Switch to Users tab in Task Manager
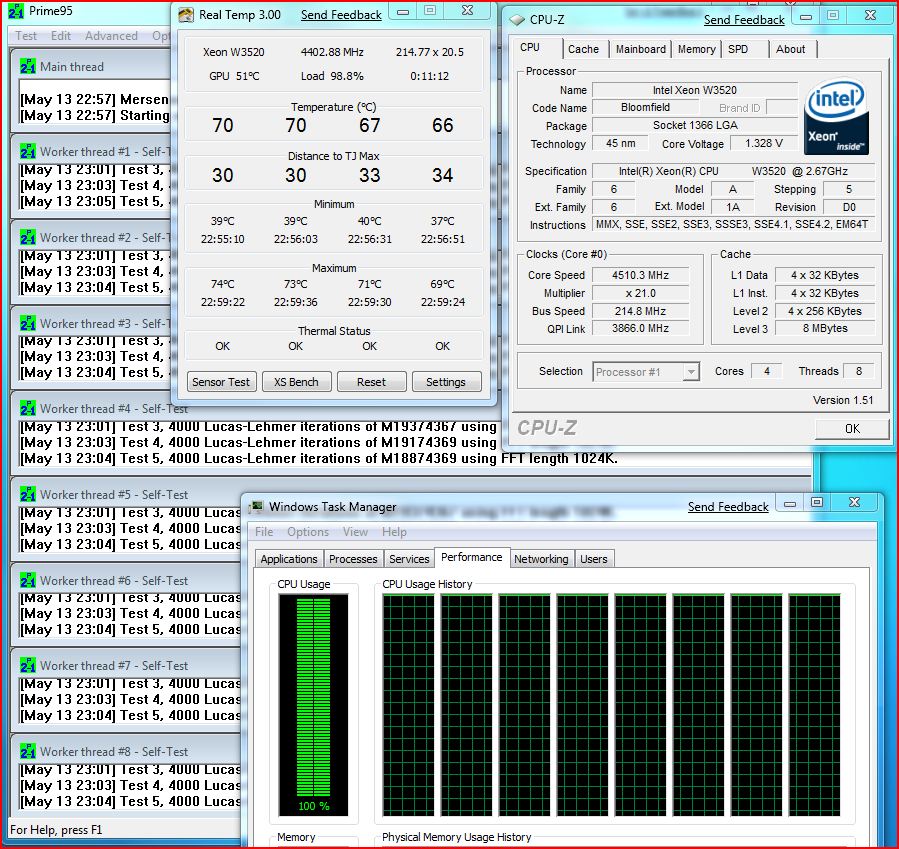 coord(593,559)
